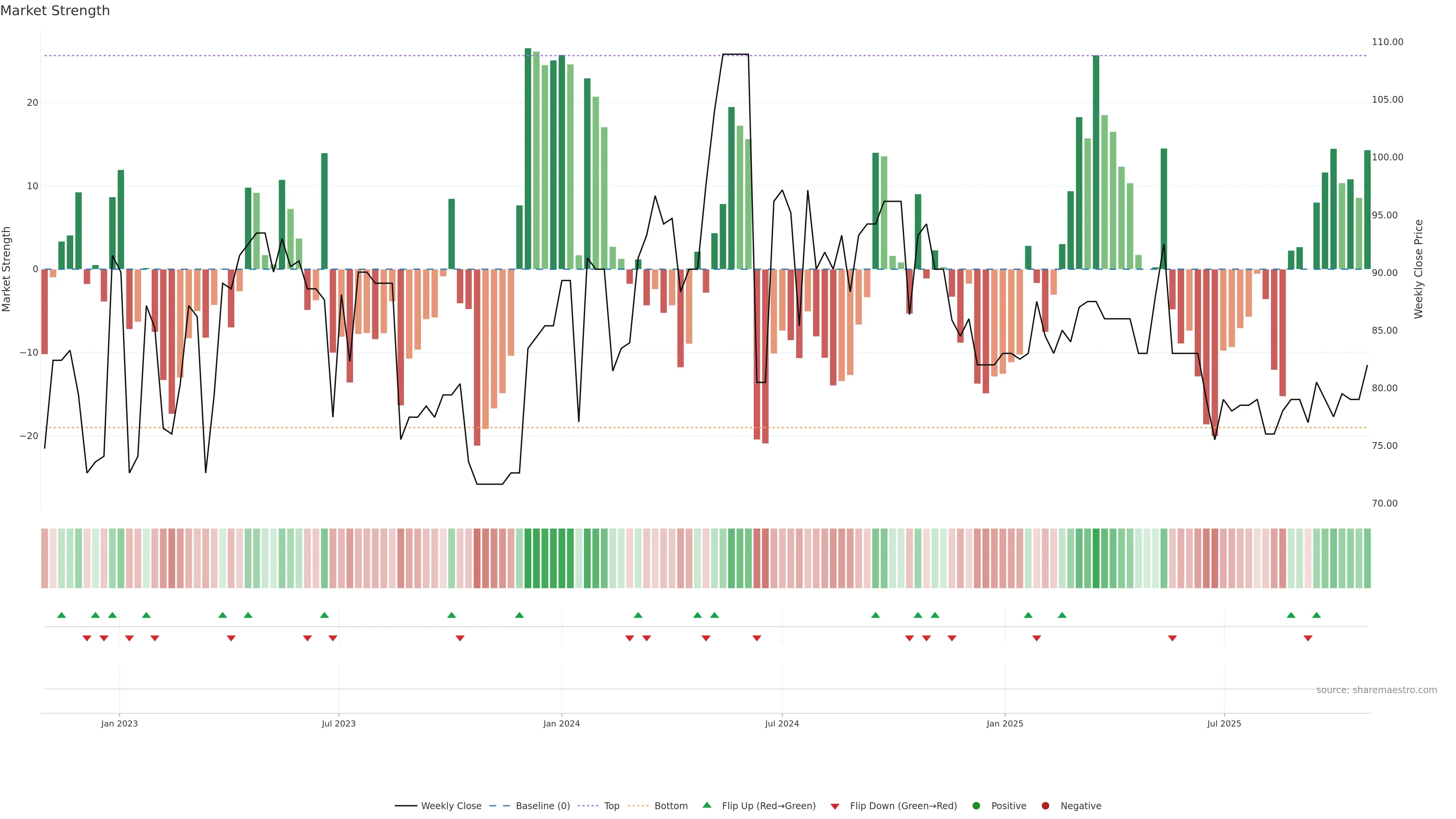Click the Market Strength chart title

55,11
